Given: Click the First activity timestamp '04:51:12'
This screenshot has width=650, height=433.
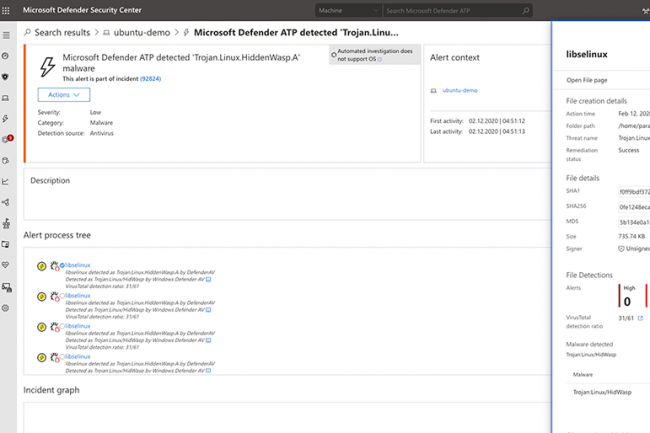Looking at the screenshot, I should coord(514,121).
